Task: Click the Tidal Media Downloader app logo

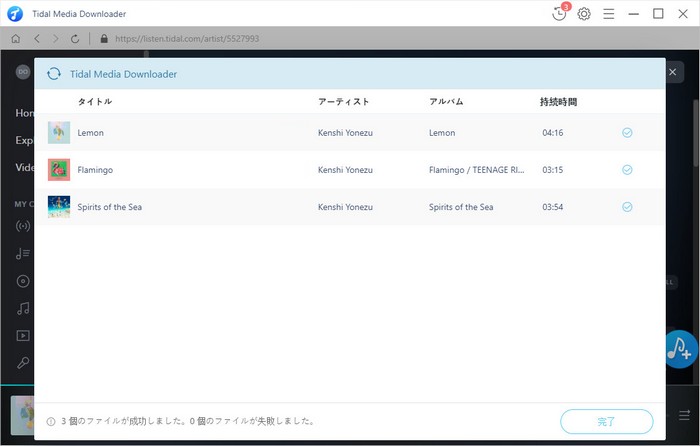Action: click(15, 14)
